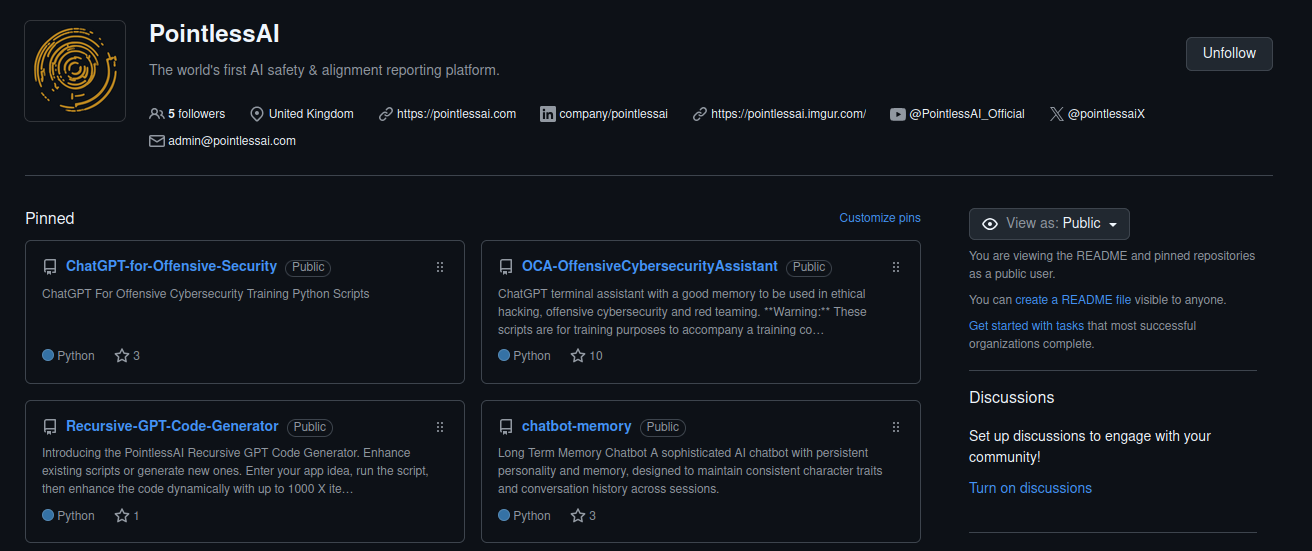
Task: Click drag handle on ChatGPT-for-Offensive-Security pin
Action: [440, 267]
